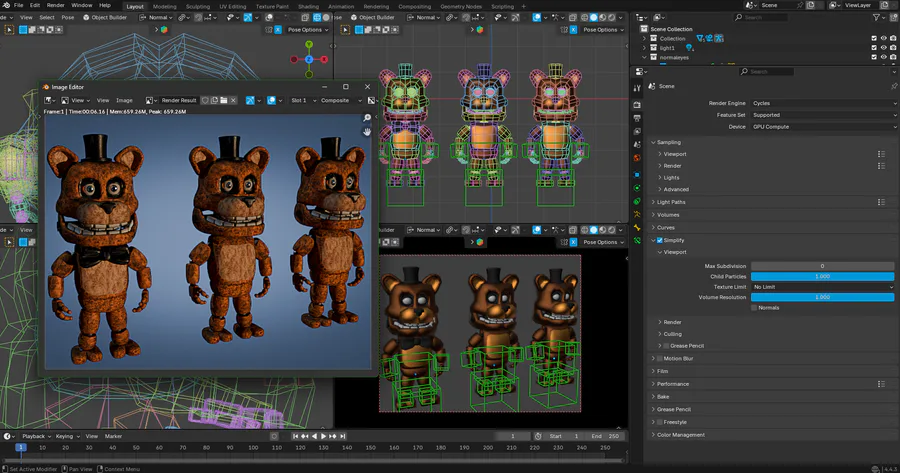Image resolution: width=900 pixels, height=473 pixels.
Task: Switch to the Geometry Nodes workspace tab
Action: [x=461, y=7]
